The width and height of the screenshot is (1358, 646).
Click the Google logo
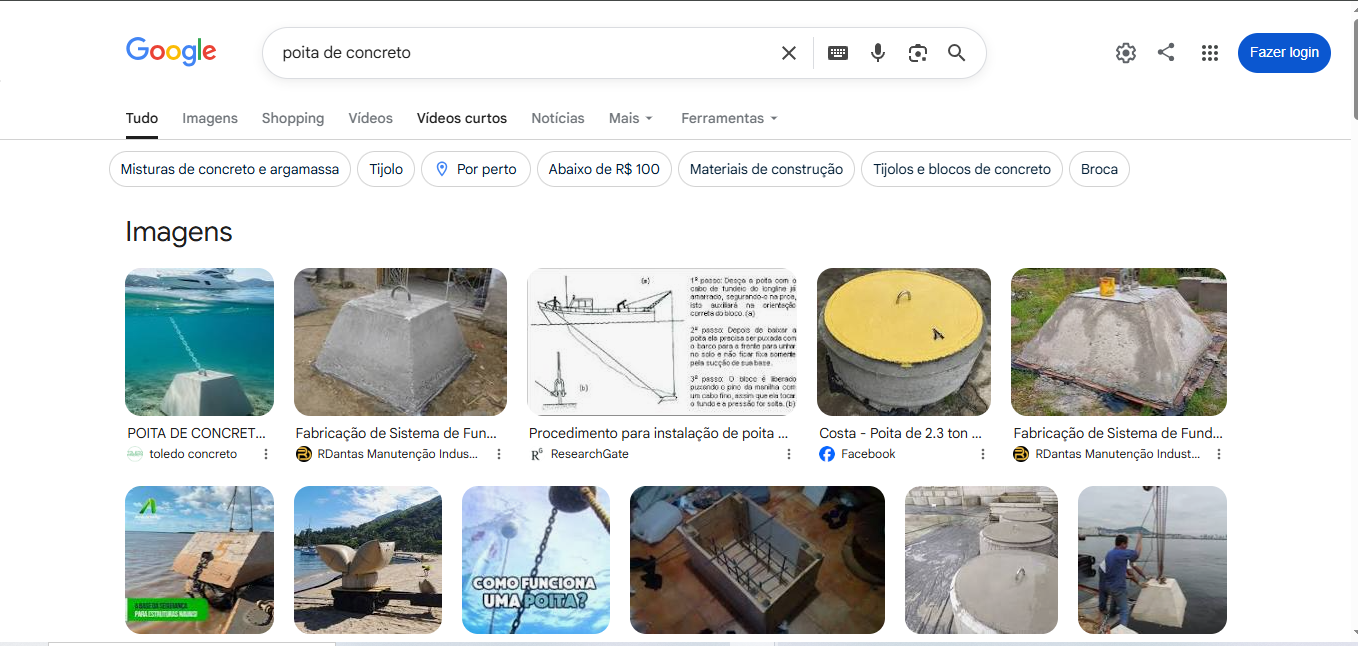click(x=171, y=52)
